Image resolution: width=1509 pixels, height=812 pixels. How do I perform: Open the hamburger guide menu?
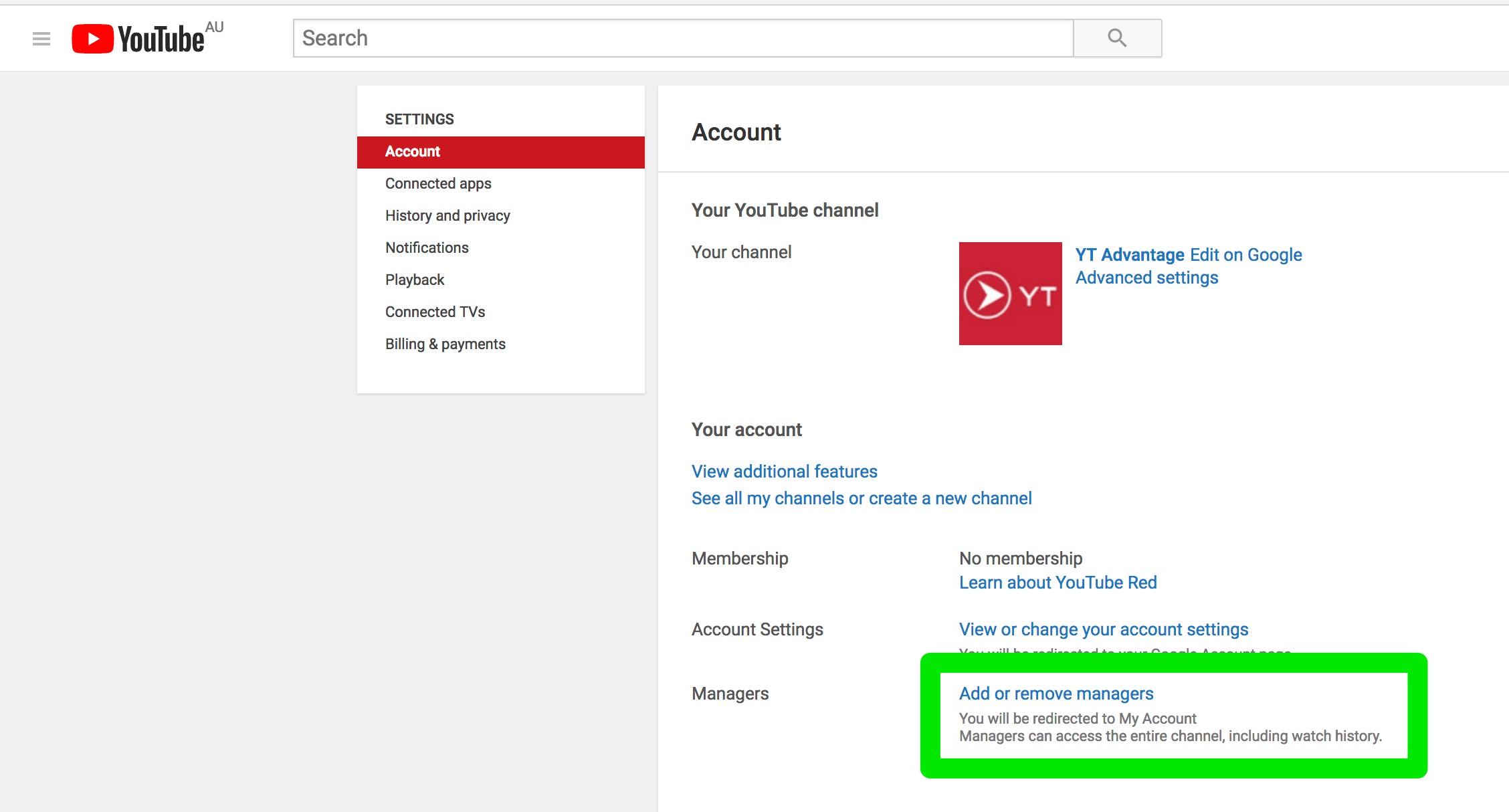tap(41, 39)
